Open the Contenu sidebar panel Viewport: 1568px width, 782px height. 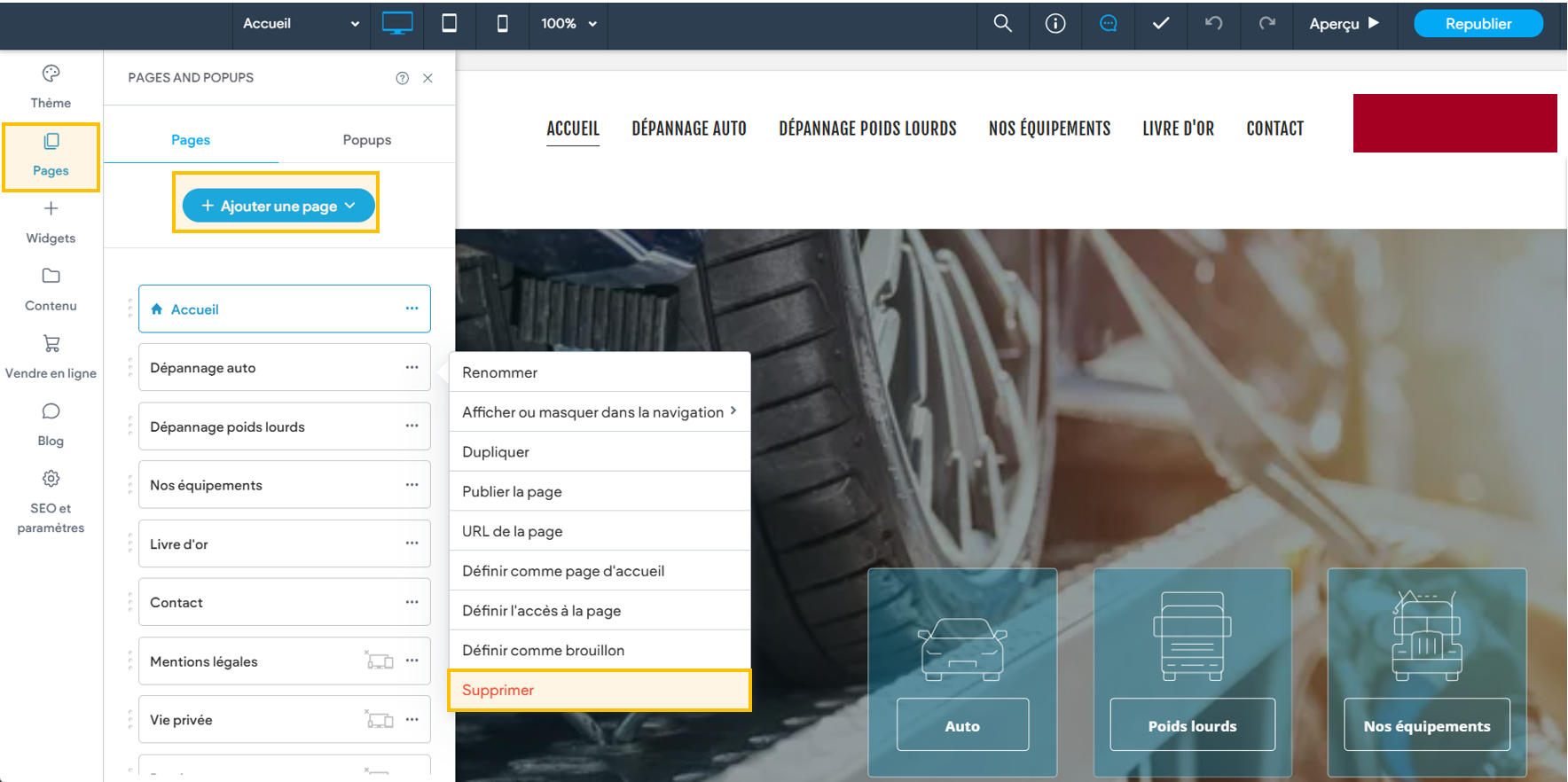pos(51,290)
